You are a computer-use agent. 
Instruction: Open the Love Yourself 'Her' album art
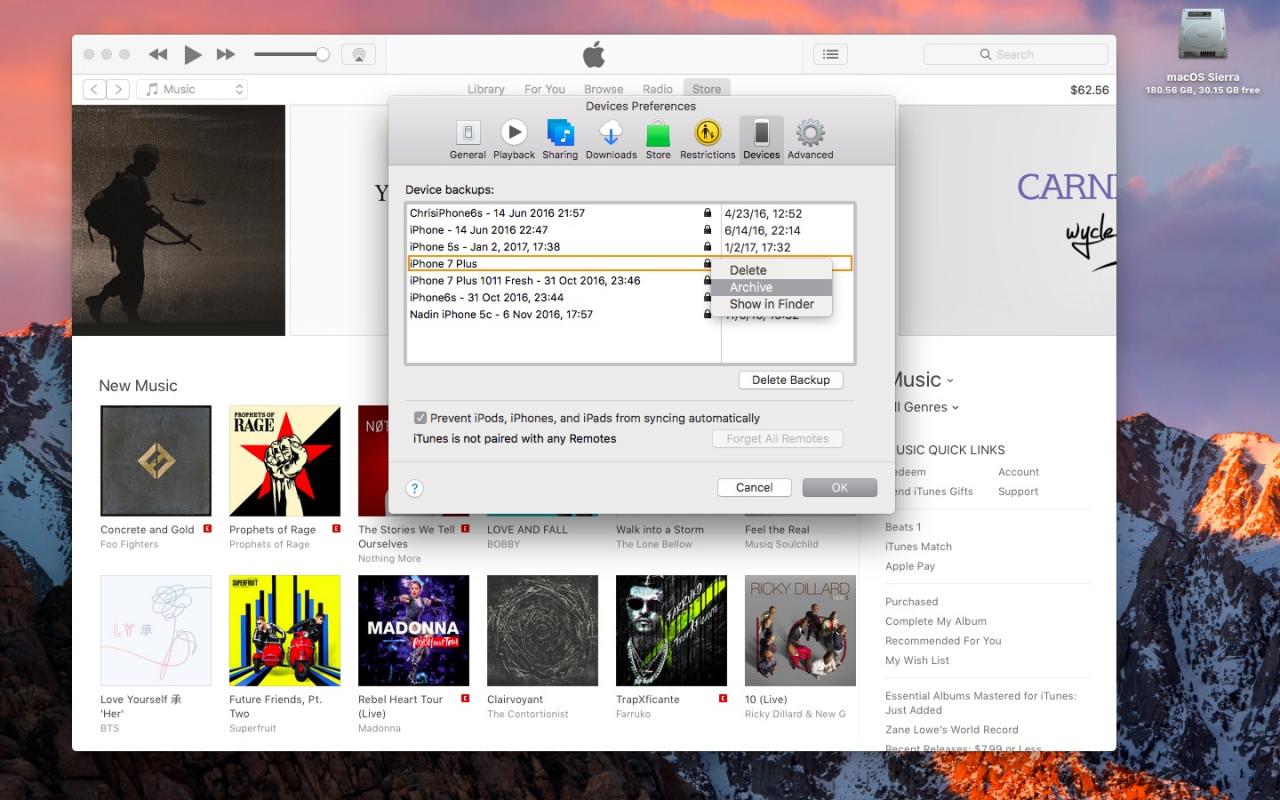[155, 630]
